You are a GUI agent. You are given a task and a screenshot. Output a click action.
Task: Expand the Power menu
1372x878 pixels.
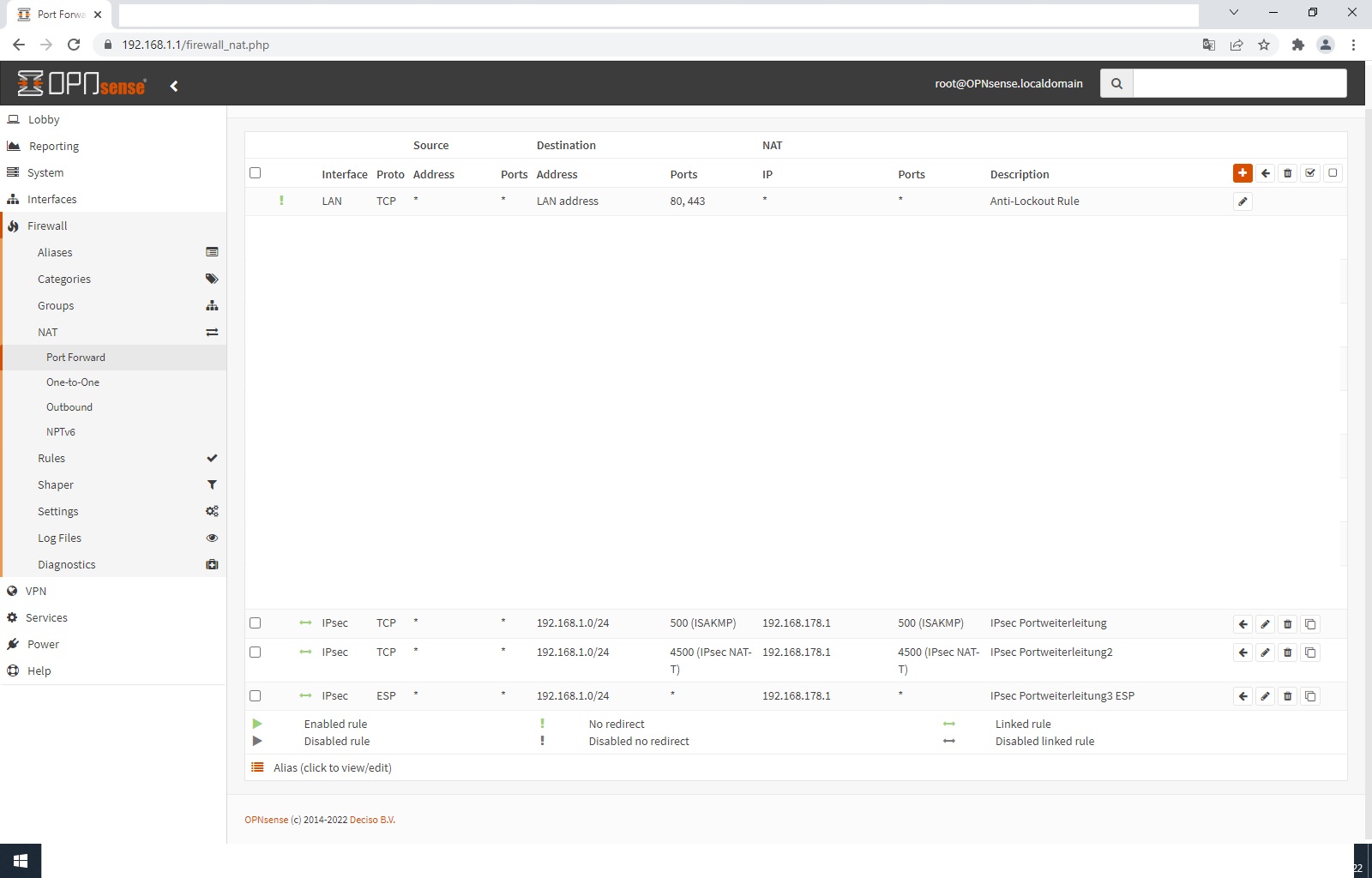(x=113, y=645)
